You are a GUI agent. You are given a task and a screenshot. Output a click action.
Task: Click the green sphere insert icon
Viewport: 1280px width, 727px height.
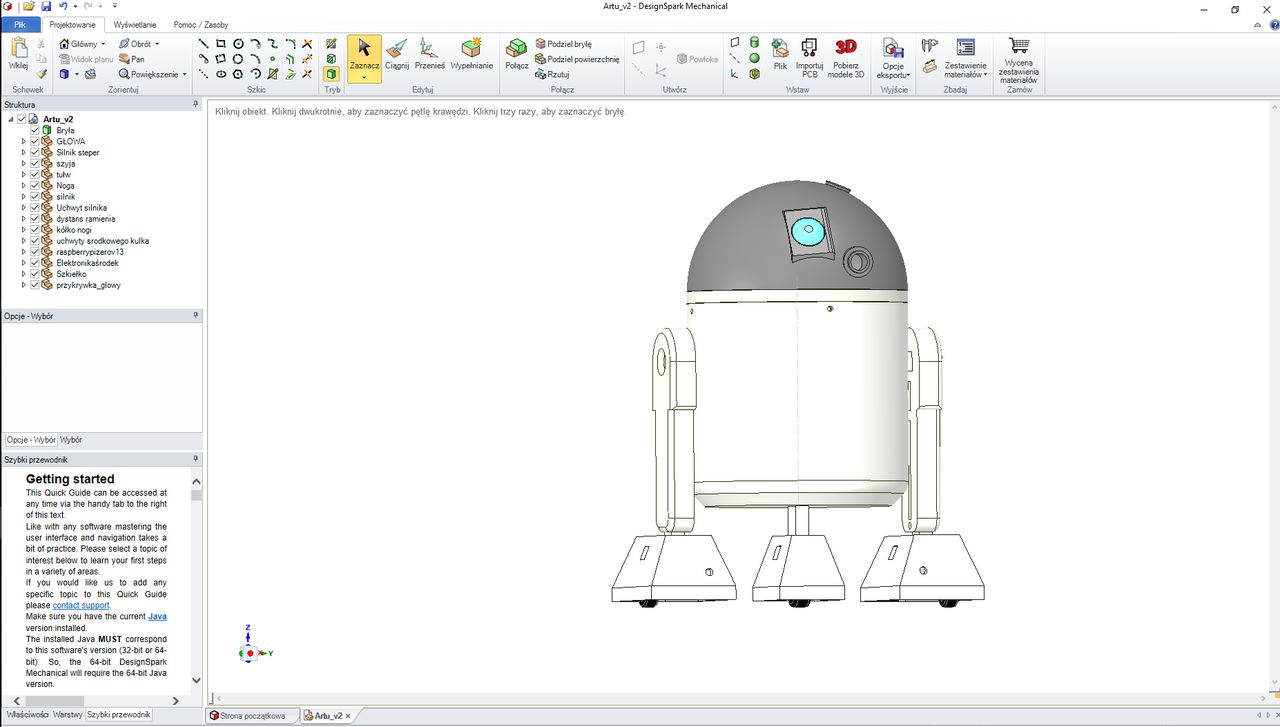pos(754,58)
